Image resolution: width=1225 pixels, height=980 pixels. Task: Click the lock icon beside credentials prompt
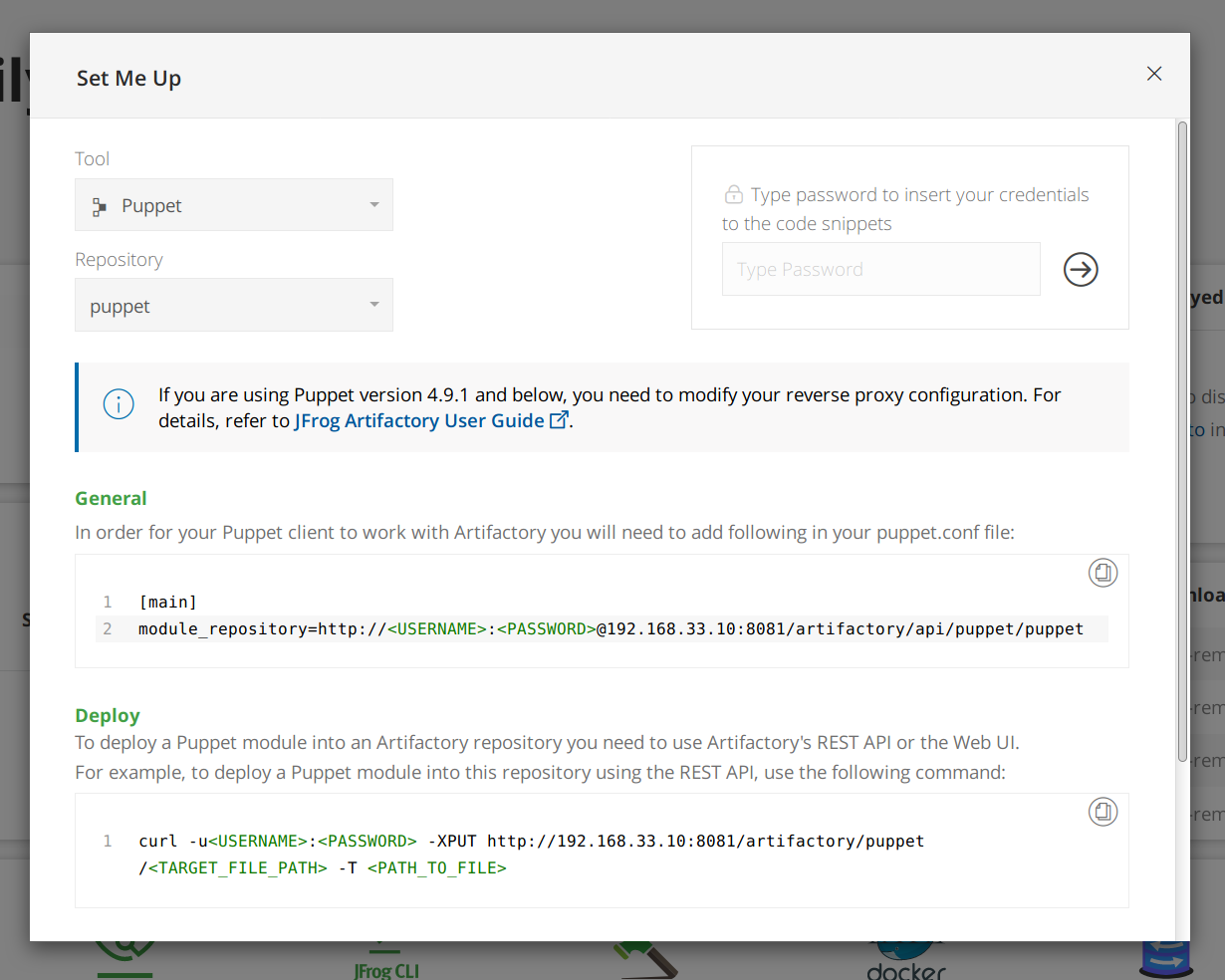[x=734, y=194]
